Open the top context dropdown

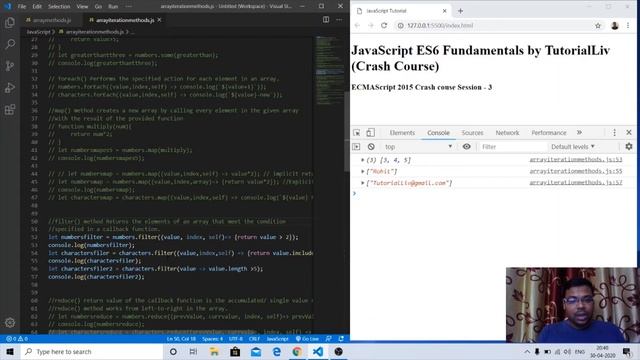point(418,147)
